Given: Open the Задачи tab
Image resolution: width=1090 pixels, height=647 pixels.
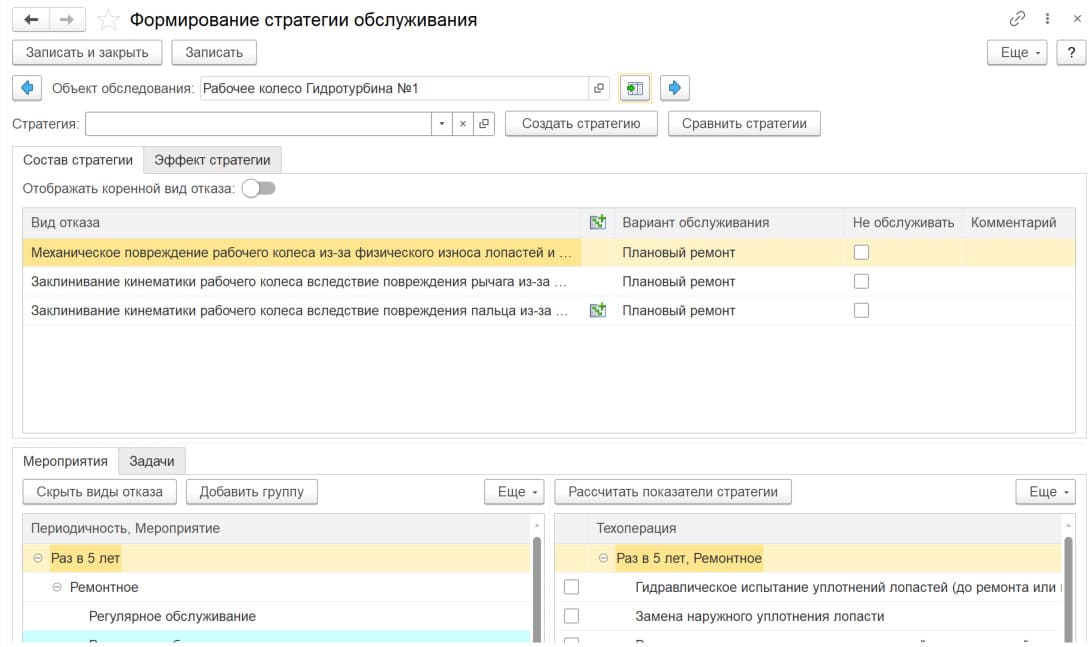Looking at the screenshot, I should 152,461.
